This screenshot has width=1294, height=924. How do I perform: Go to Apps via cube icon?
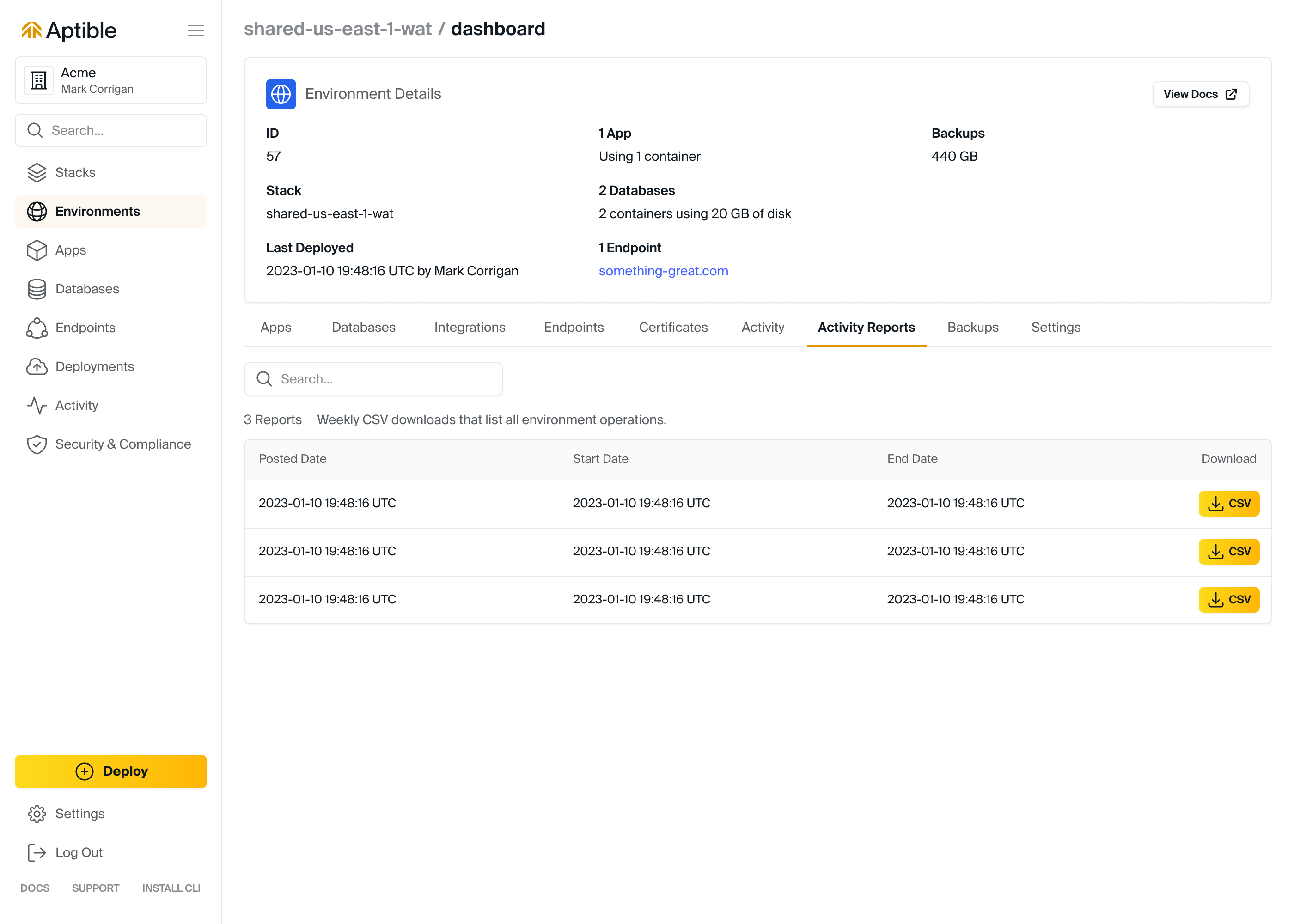pos(37,250)
